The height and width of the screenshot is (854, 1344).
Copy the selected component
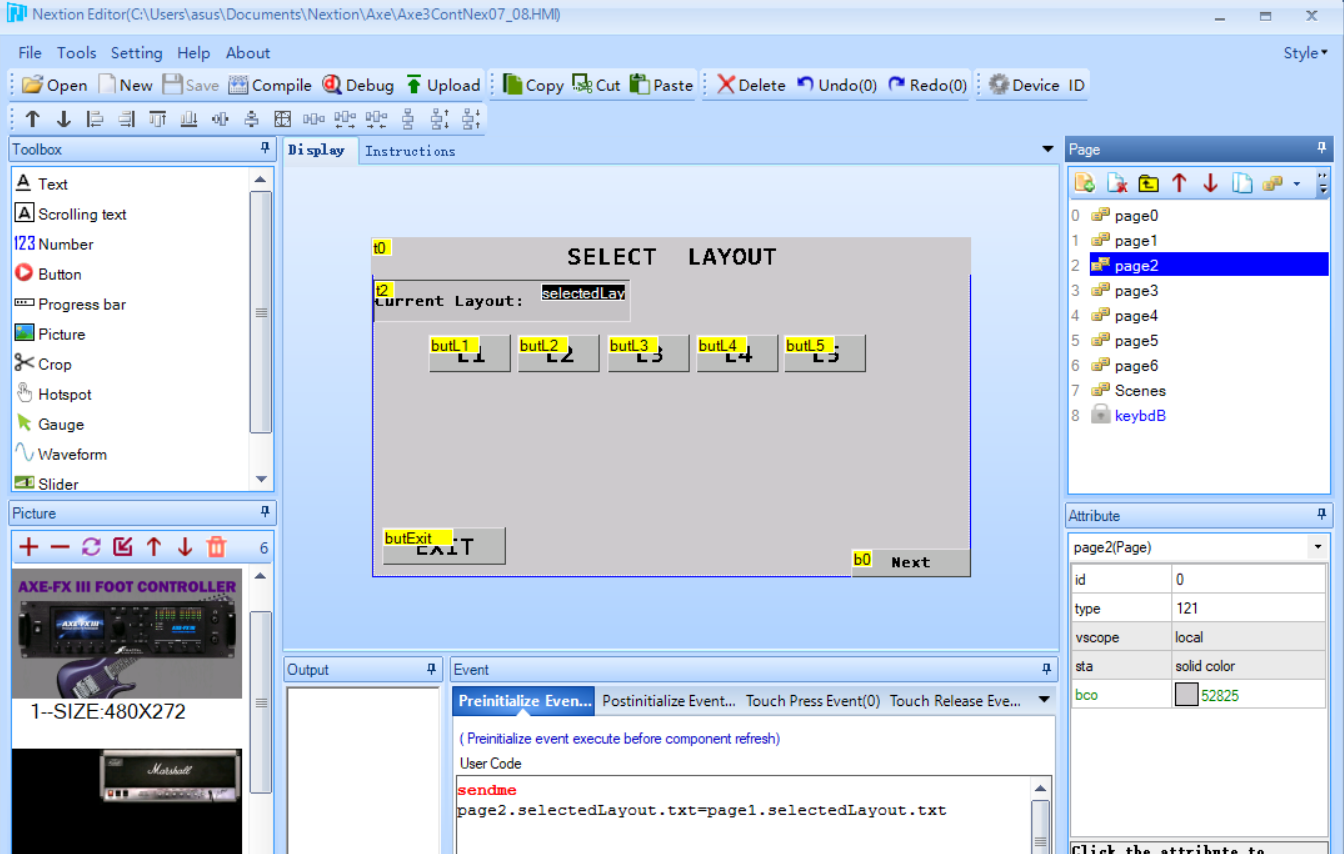(x=533, y=85)
